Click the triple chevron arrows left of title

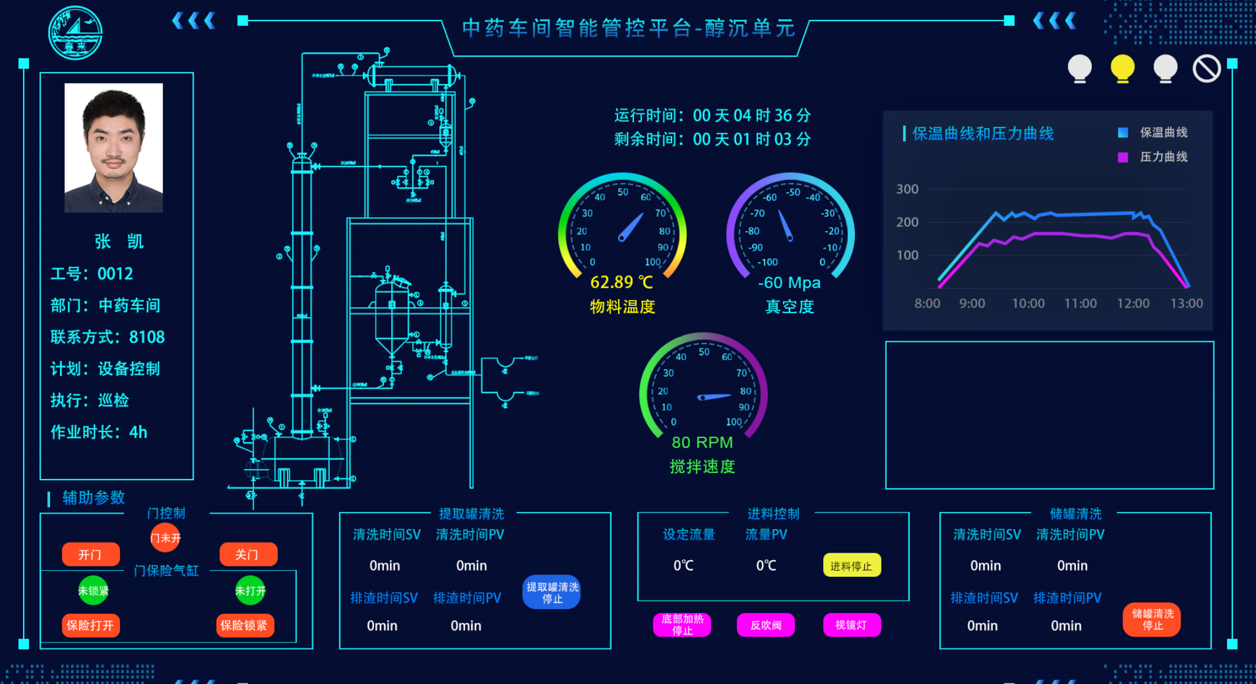[193, 21]
